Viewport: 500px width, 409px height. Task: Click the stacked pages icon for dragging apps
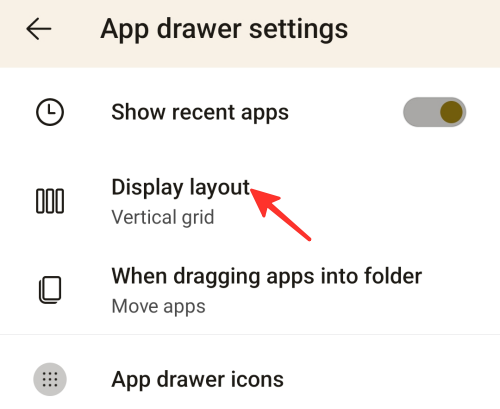(x=50, y=290)
